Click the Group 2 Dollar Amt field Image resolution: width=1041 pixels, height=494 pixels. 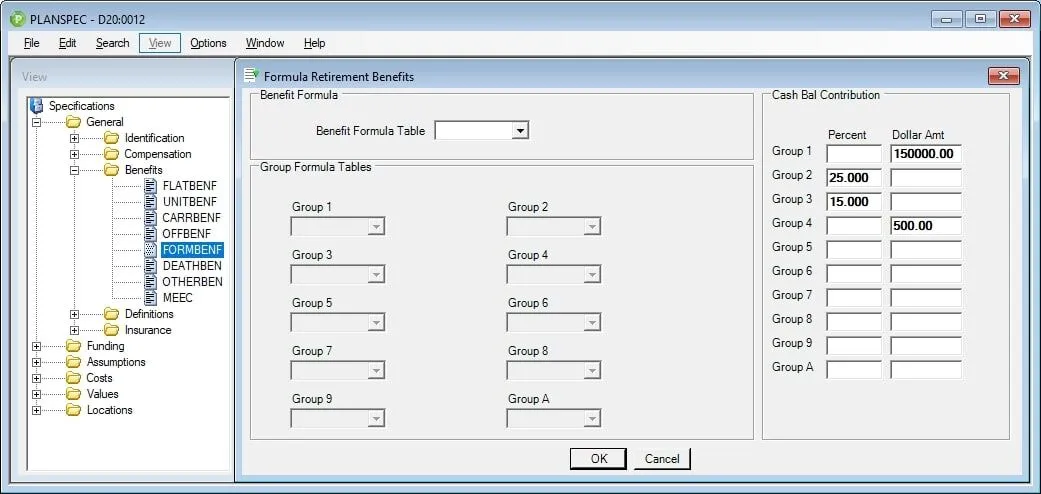coord(925,178)
